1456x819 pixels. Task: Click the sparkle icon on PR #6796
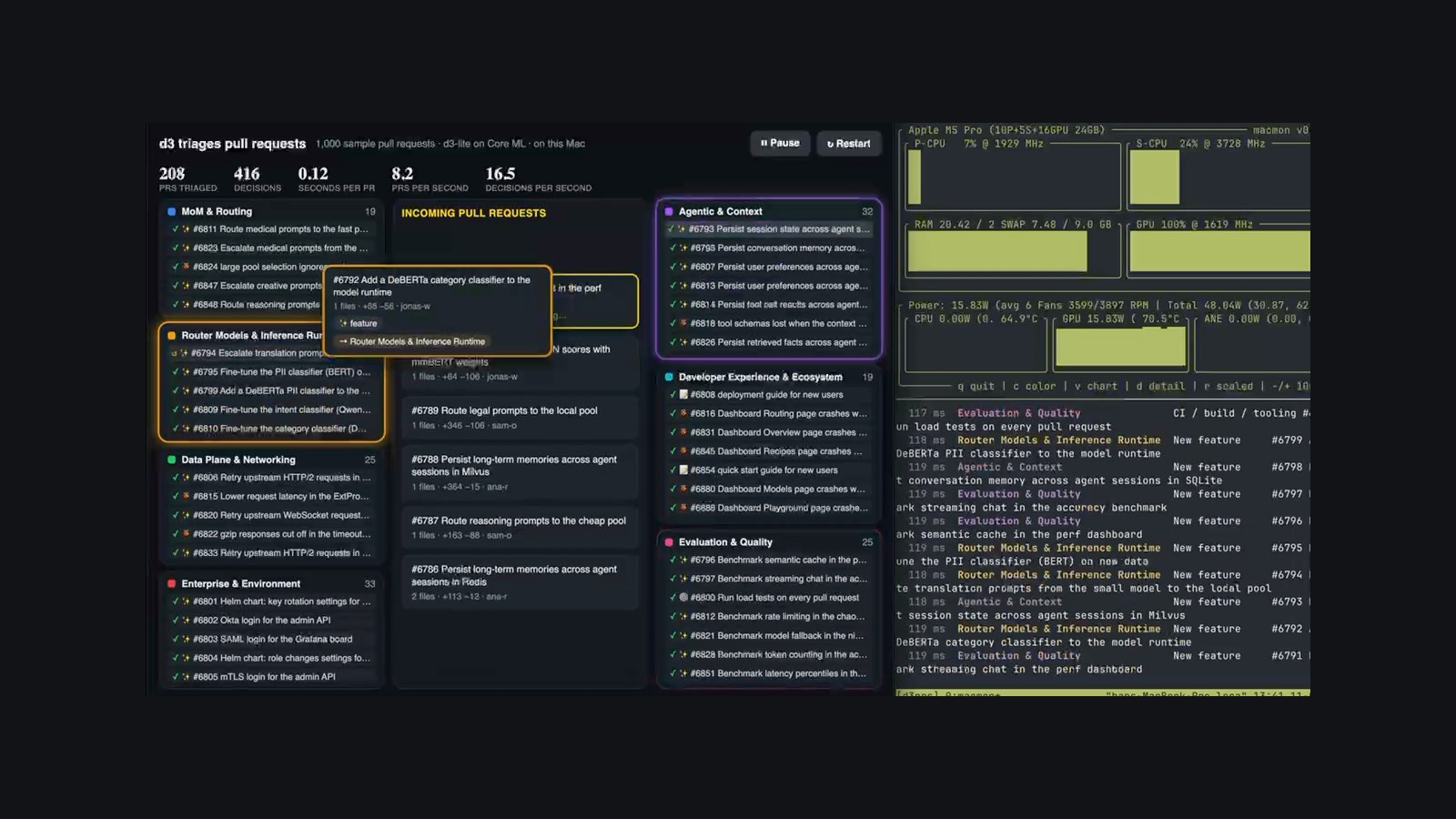coord(683,560)
